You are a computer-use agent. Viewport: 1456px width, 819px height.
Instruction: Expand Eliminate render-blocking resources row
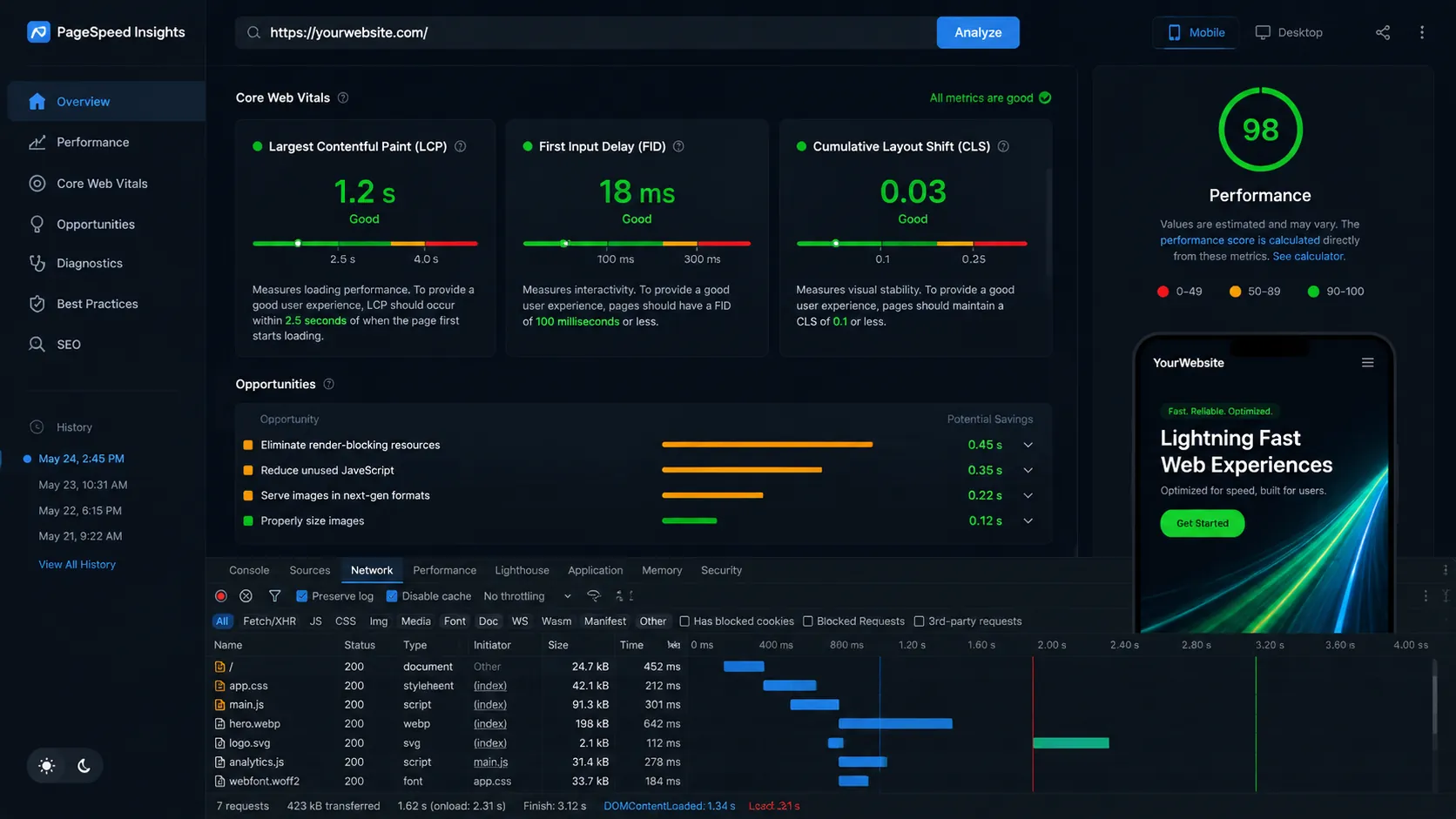tap(1028, 445)
